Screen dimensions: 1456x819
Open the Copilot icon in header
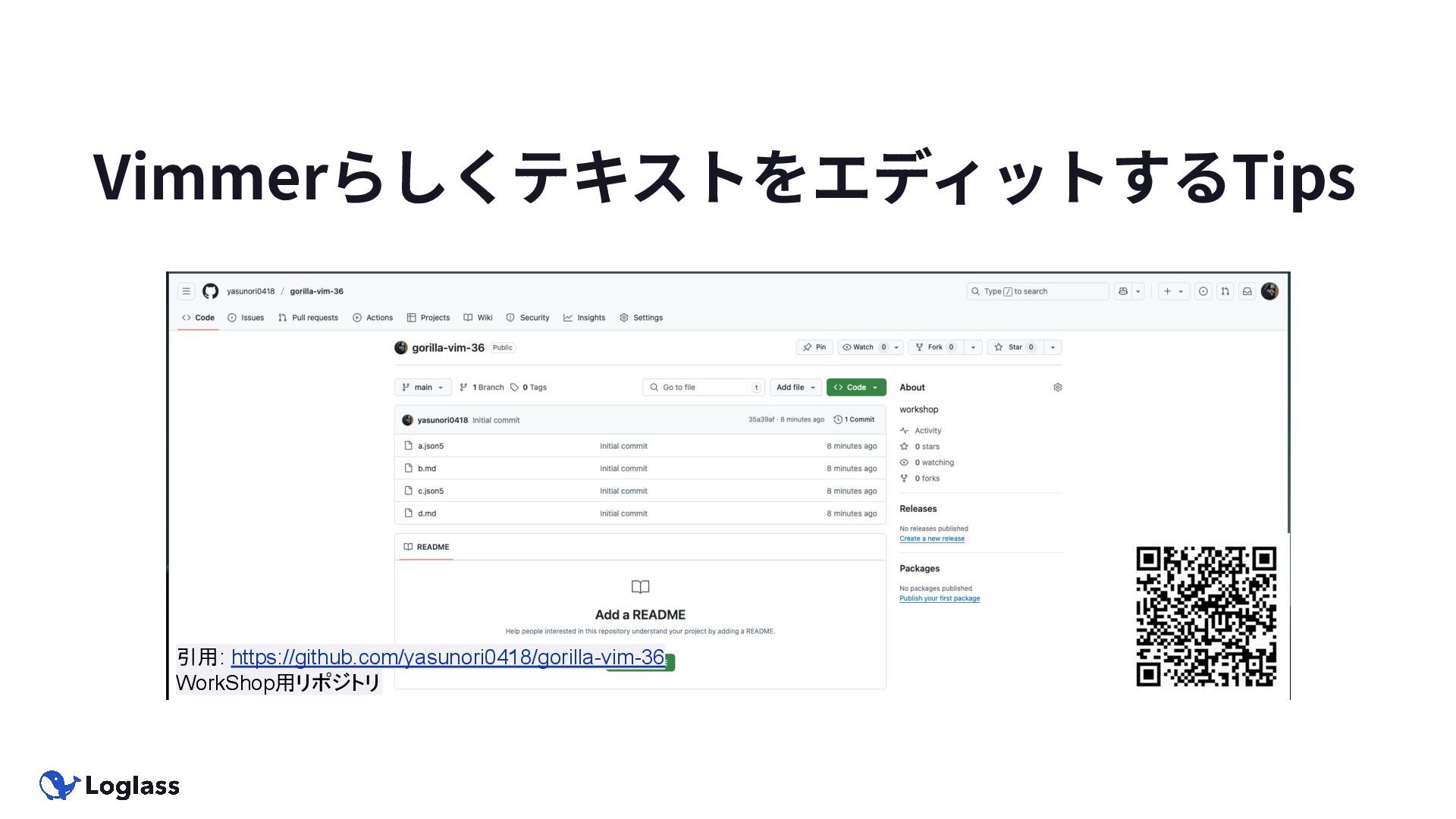[x=1123, y=291]
